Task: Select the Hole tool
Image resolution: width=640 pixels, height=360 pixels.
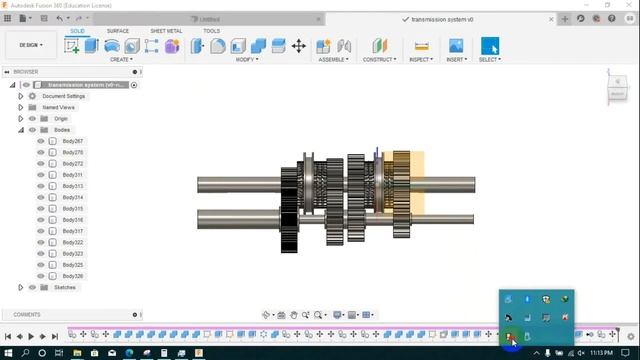Action: point(132,46)
